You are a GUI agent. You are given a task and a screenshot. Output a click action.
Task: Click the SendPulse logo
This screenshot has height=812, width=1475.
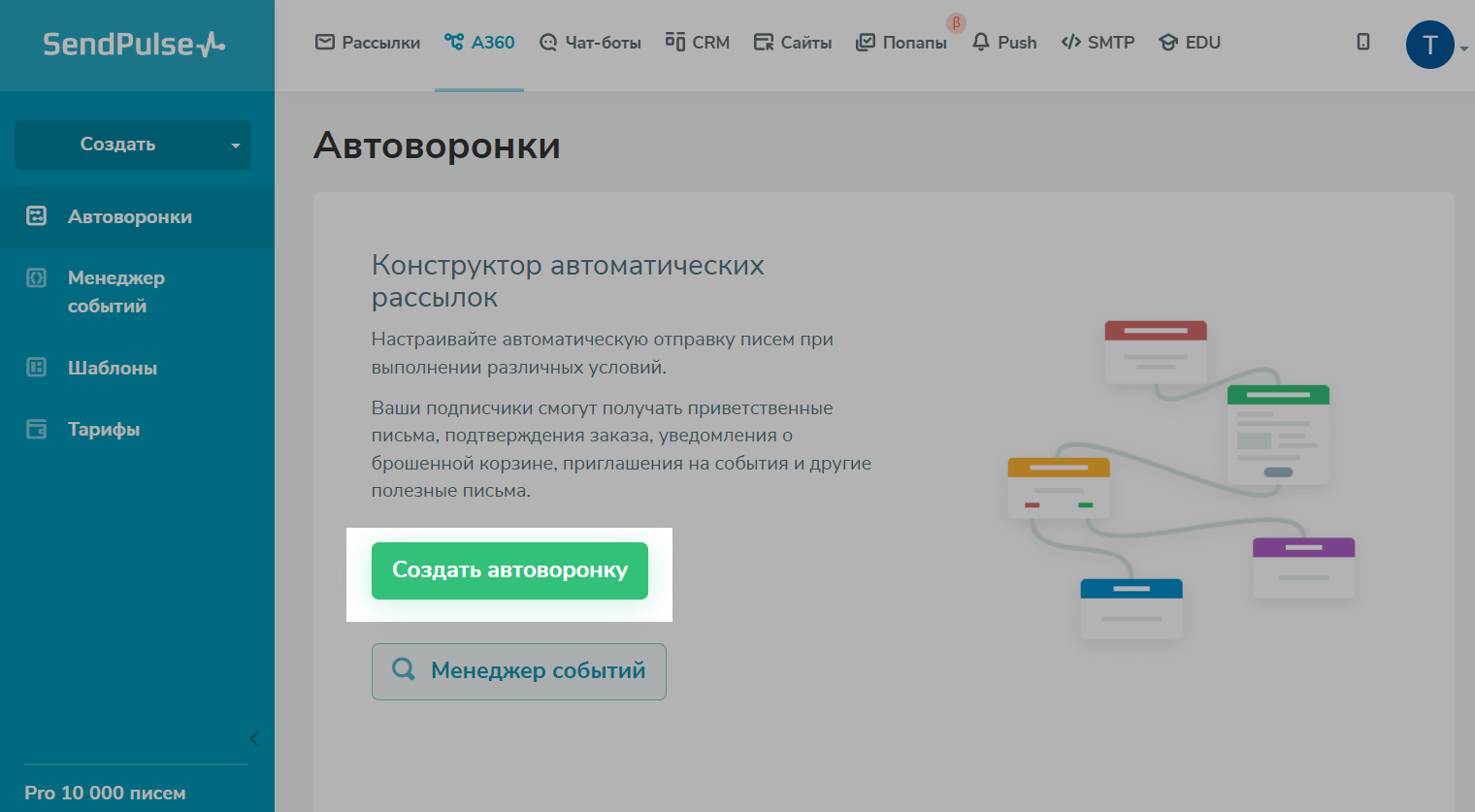click(134, 45)
